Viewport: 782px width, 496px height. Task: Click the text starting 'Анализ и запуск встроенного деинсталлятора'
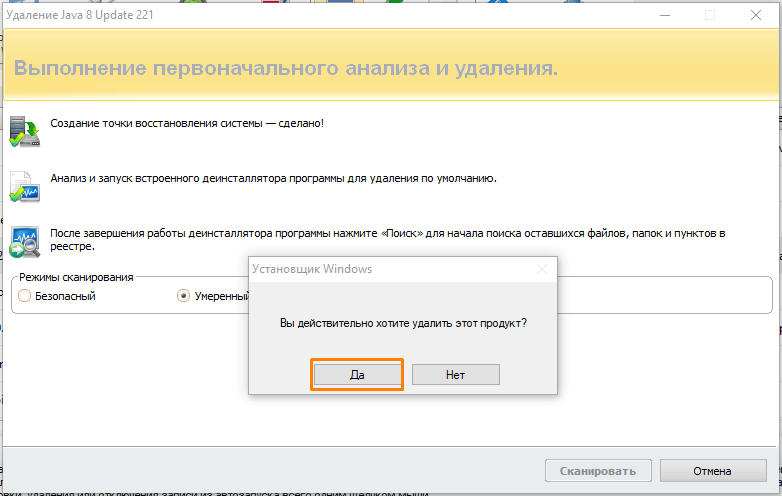273,178
